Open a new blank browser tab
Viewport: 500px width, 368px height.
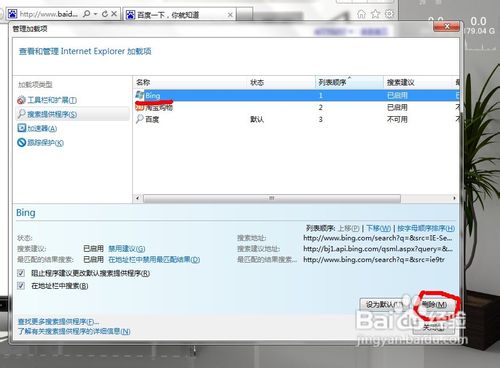coord(244,15)
